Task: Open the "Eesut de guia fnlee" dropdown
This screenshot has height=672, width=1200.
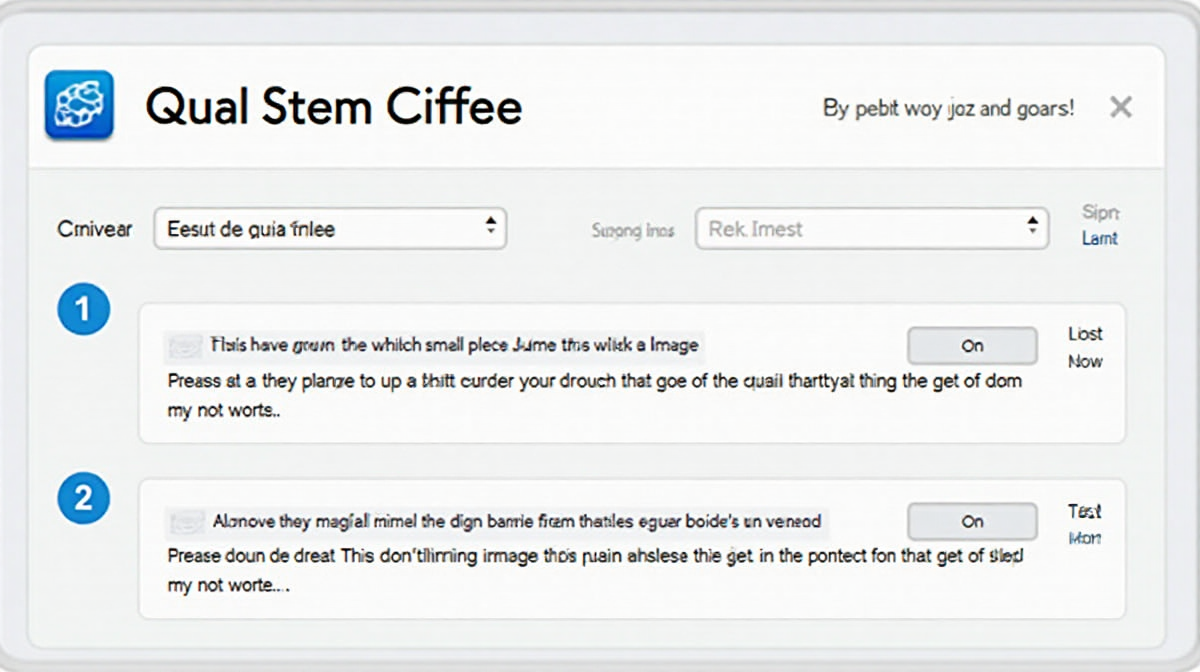Action: pyautogui.click(x=330, y=229)
